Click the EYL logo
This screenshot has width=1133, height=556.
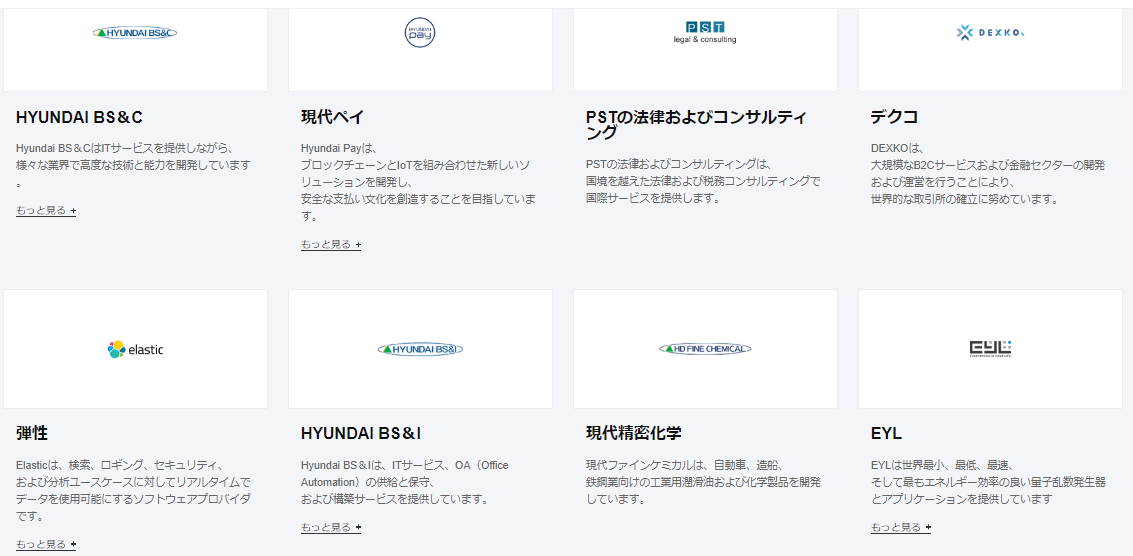[990, 348]
